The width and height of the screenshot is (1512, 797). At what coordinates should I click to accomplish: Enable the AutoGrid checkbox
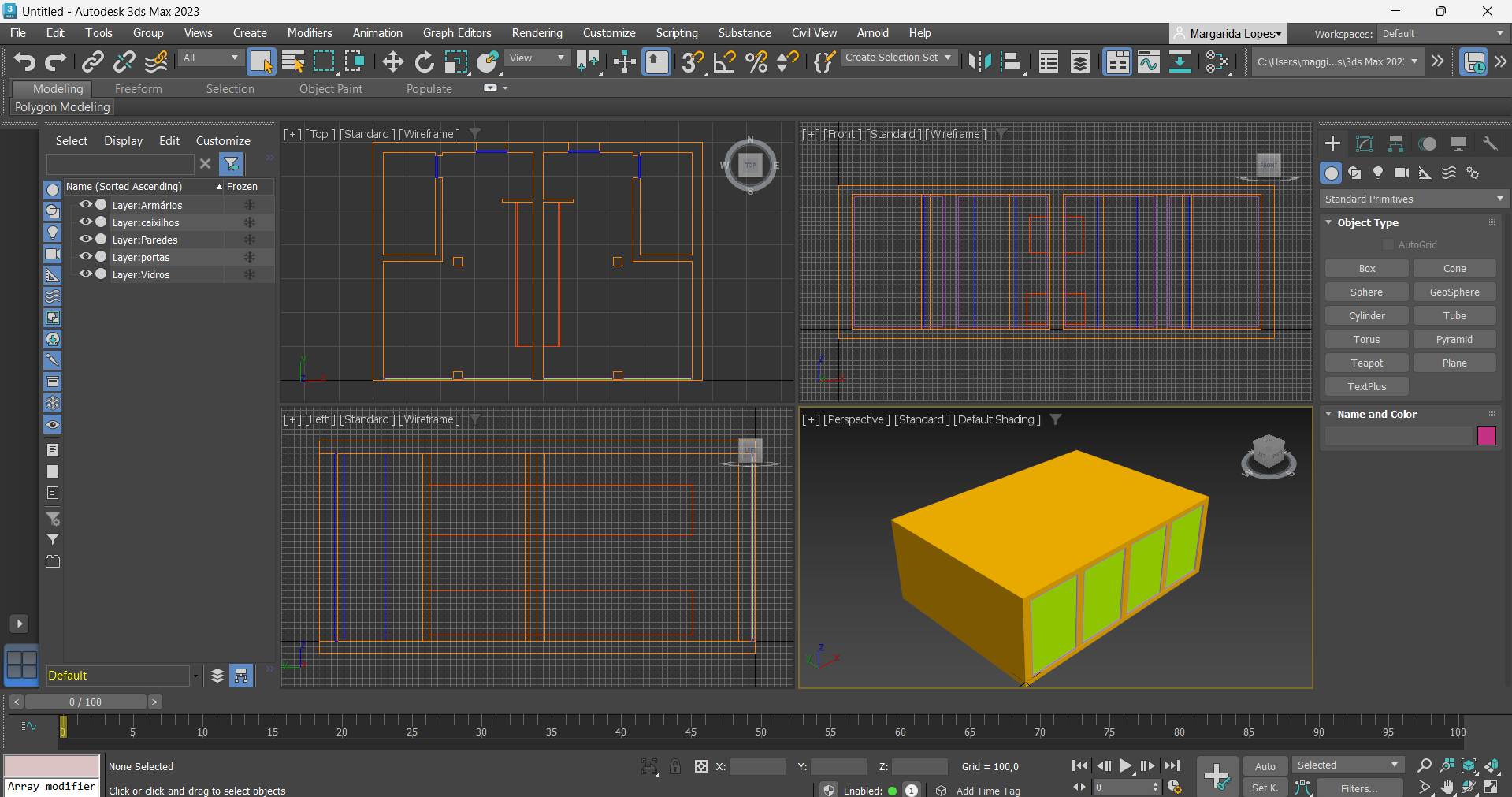1388,245
